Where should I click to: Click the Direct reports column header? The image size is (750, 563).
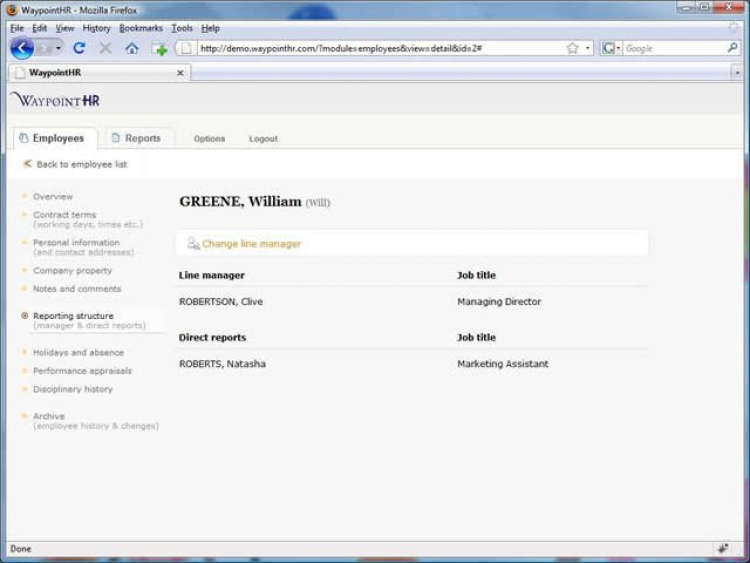pos(212,337)
